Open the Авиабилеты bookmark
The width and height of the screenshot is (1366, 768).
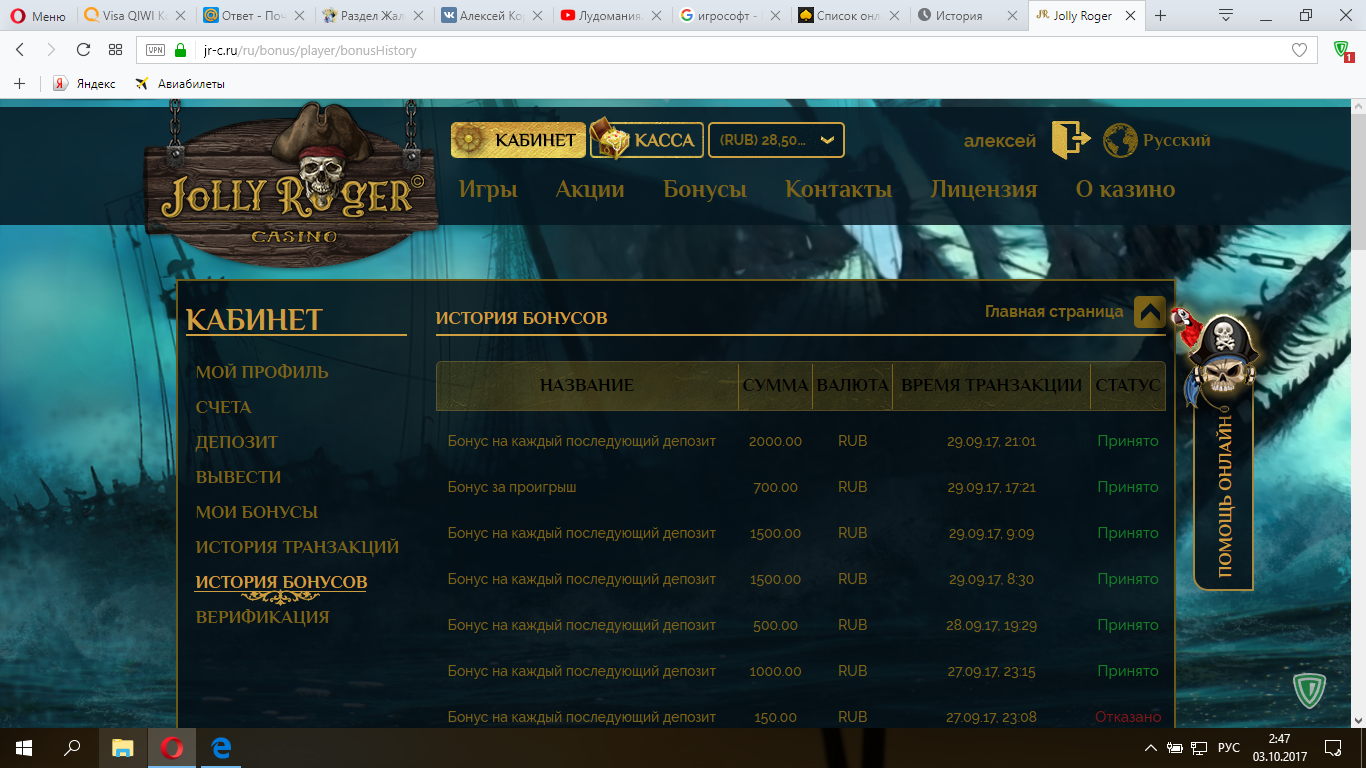[180, 84]
